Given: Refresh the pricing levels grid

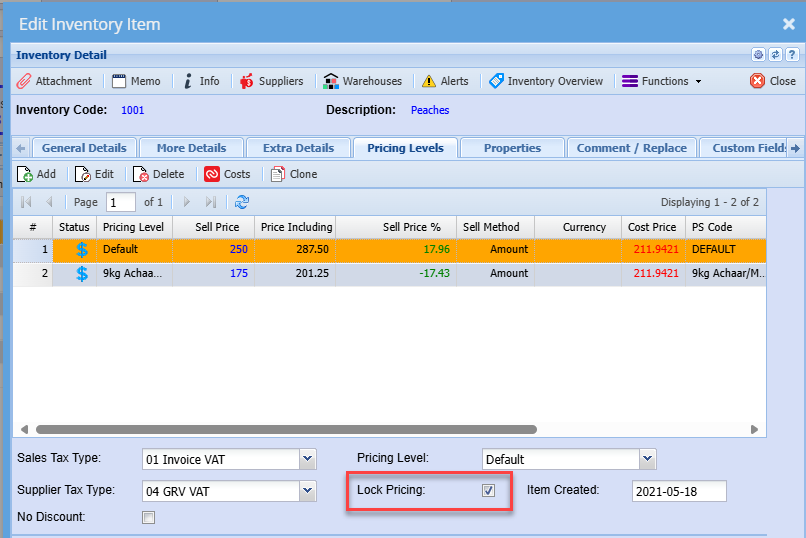Looking at the screenshot, I should 242,202.
